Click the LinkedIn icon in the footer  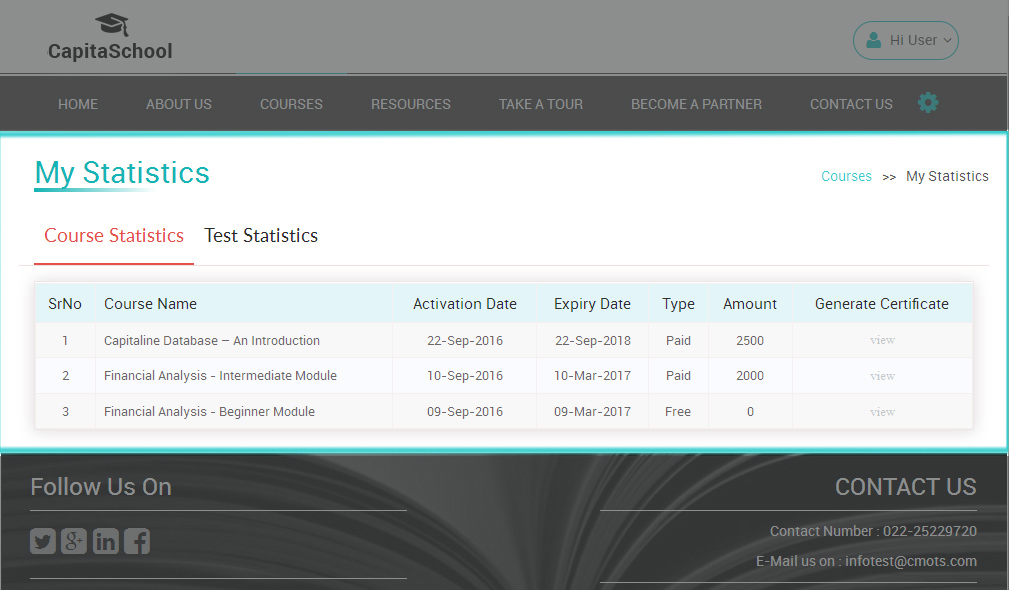(106, 541)
